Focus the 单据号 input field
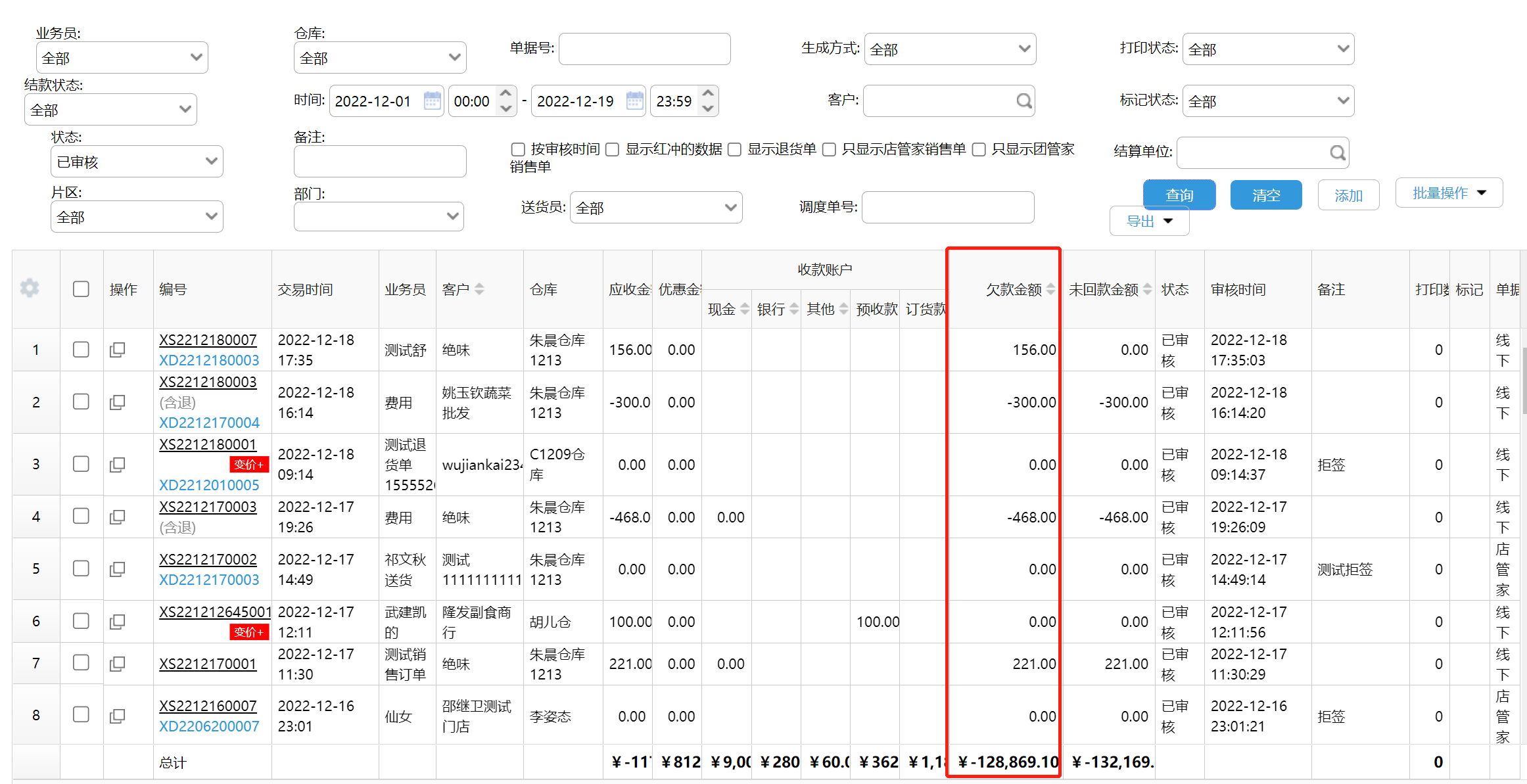The image size is (1527, 784). (645, 49)
